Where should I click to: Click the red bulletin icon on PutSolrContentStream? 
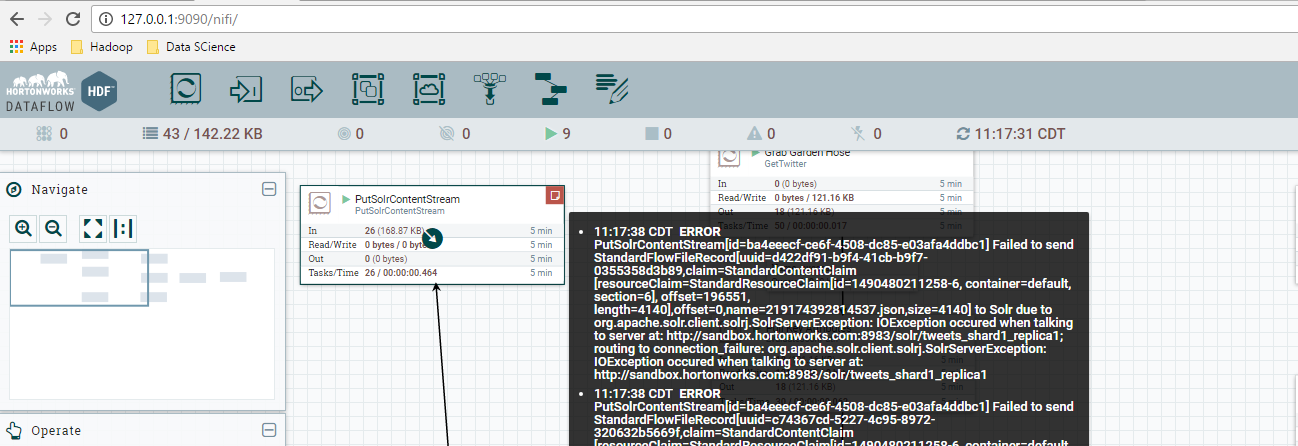click(x=554, y=194)
